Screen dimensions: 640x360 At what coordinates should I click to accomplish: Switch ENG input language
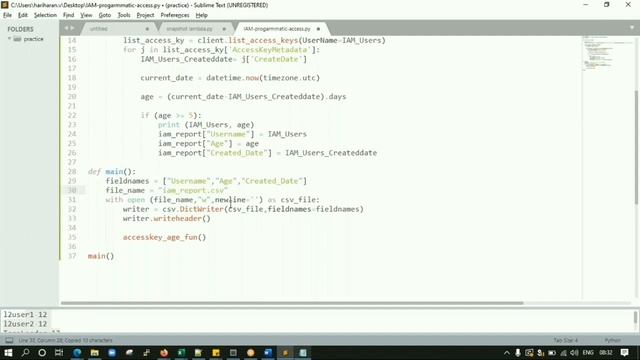pyautogui.click(x=588, y=353)
